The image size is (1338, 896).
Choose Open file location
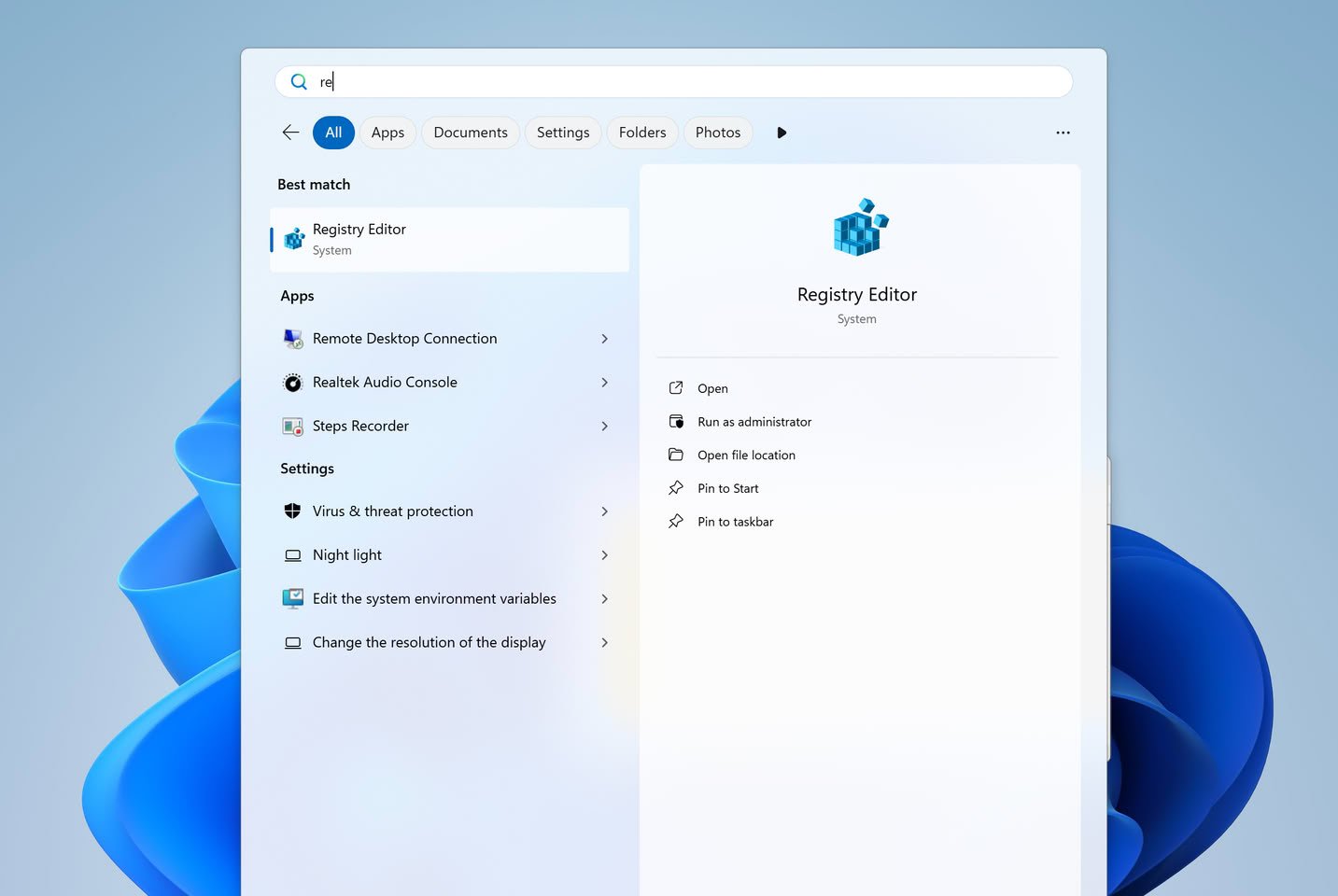tap(746, 455)
